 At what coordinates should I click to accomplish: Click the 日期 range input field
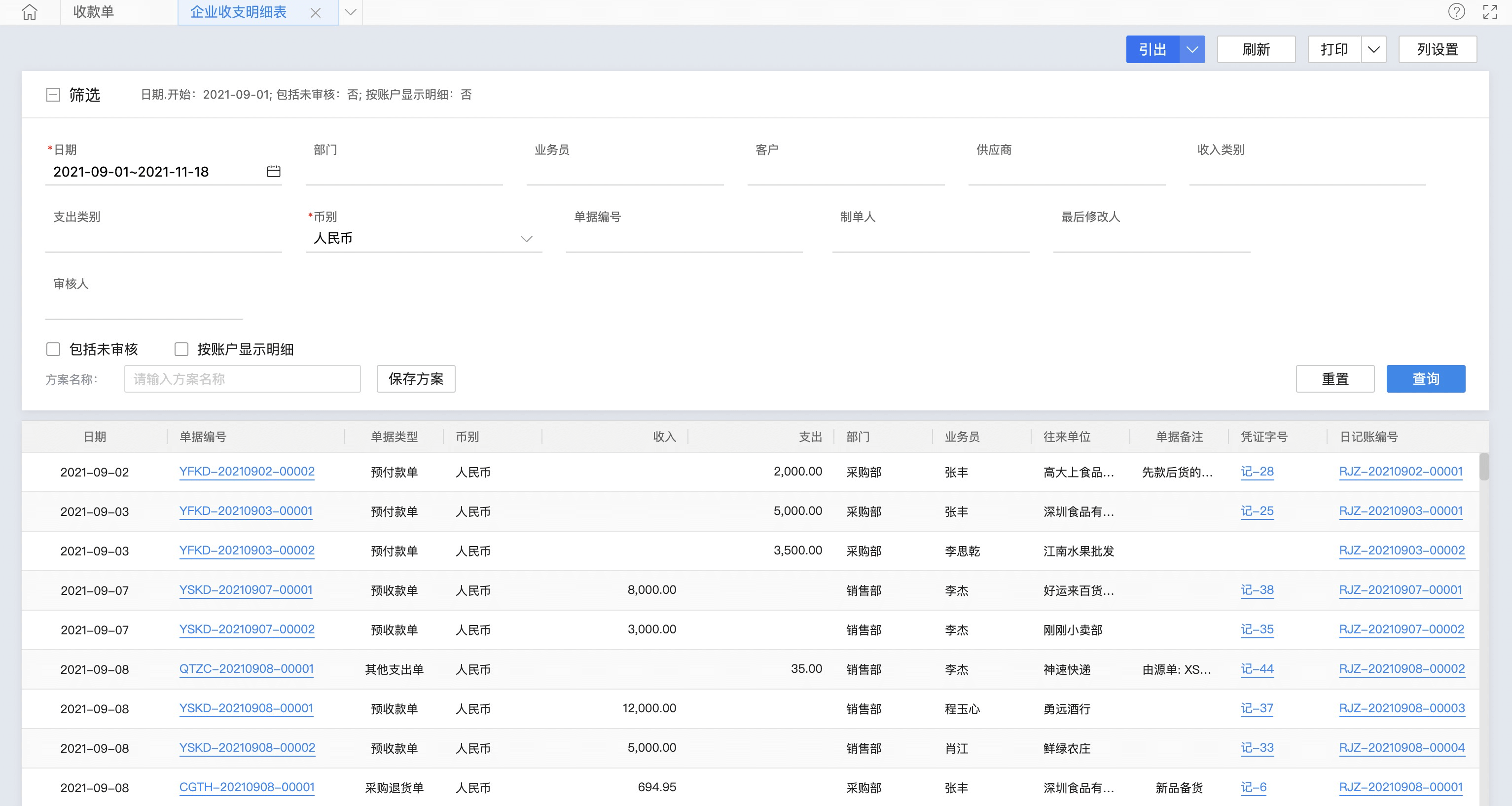(163, 172)
